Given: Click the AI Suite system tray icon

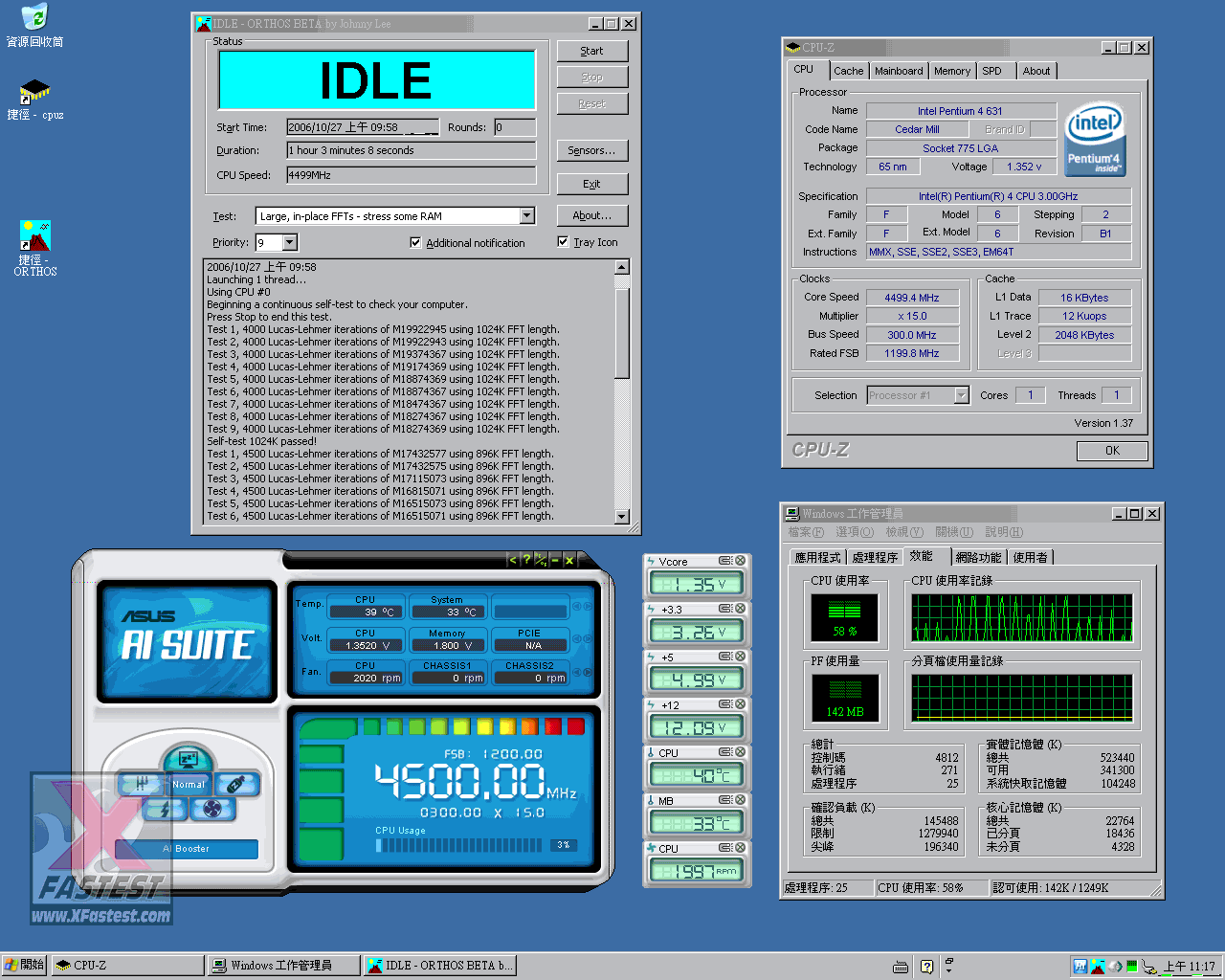Looking at the screenshot, I should [x=1080, y=966].
